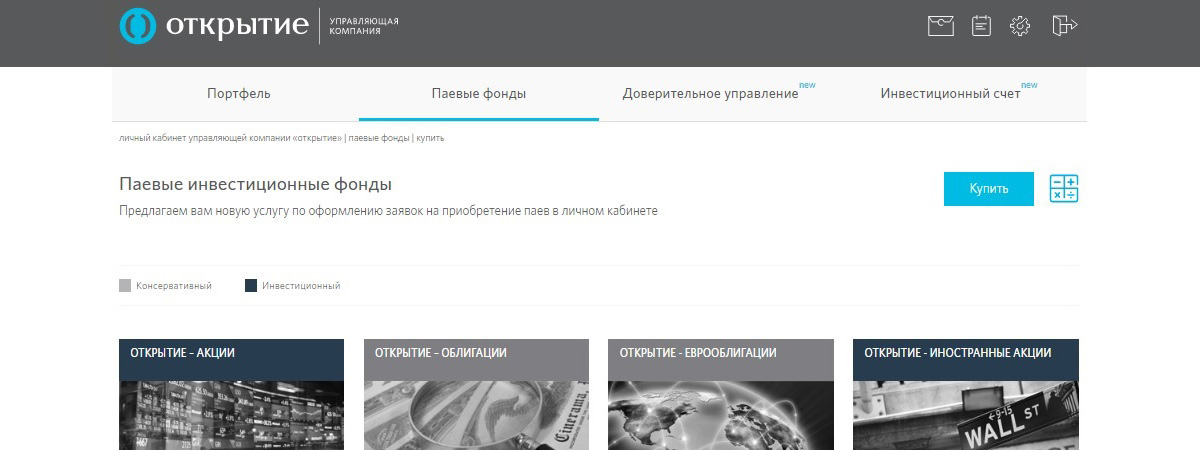Image resolution: width=1200 pixels, height=450 pixels.
Task: Click the Инвестиционный legend label
Action: pos(301,286)
